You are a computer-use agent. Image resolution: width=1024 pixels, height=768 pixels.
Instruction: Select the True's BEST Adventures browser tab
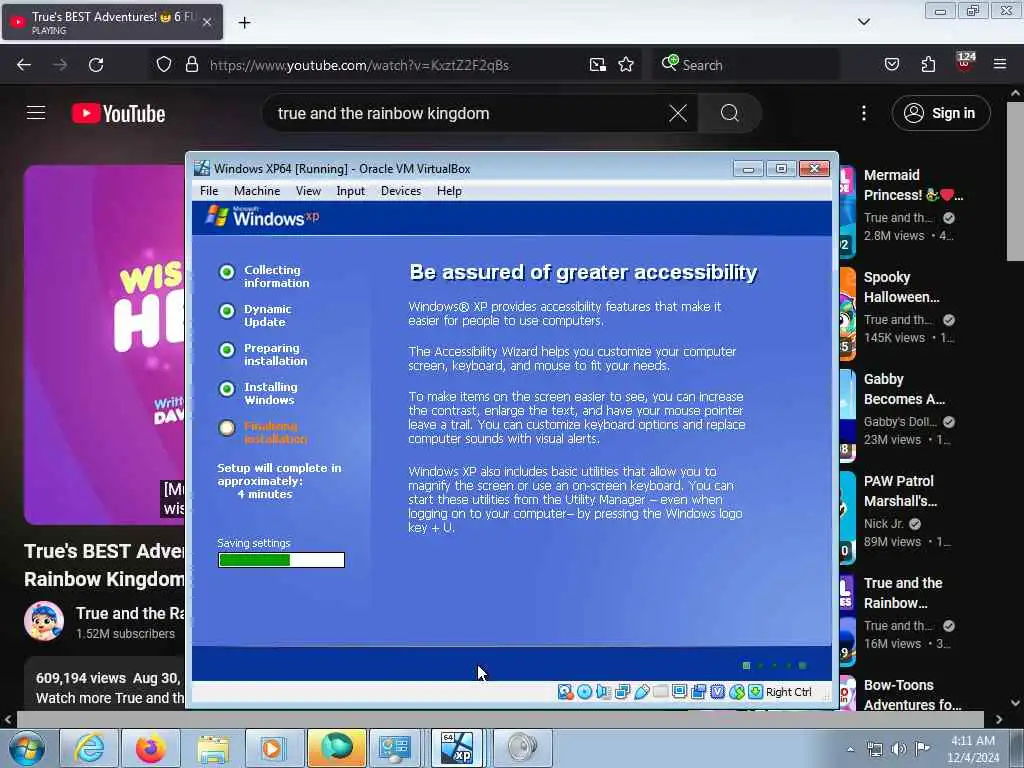point(112,22)
